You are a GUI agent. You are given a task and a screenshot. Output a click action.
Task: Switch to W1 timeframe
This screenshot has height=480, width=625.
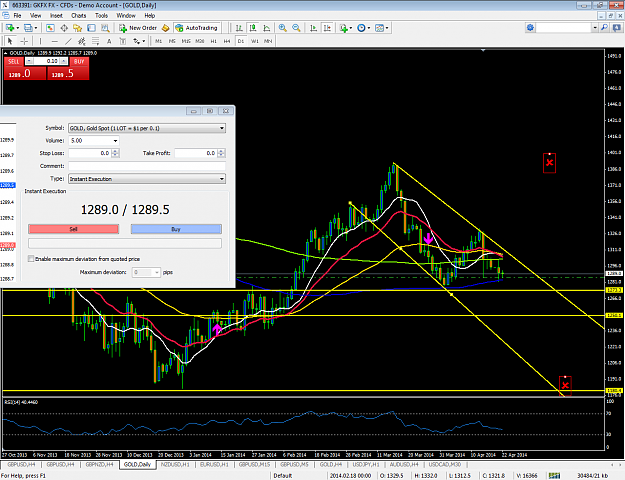tap(254, 41)
